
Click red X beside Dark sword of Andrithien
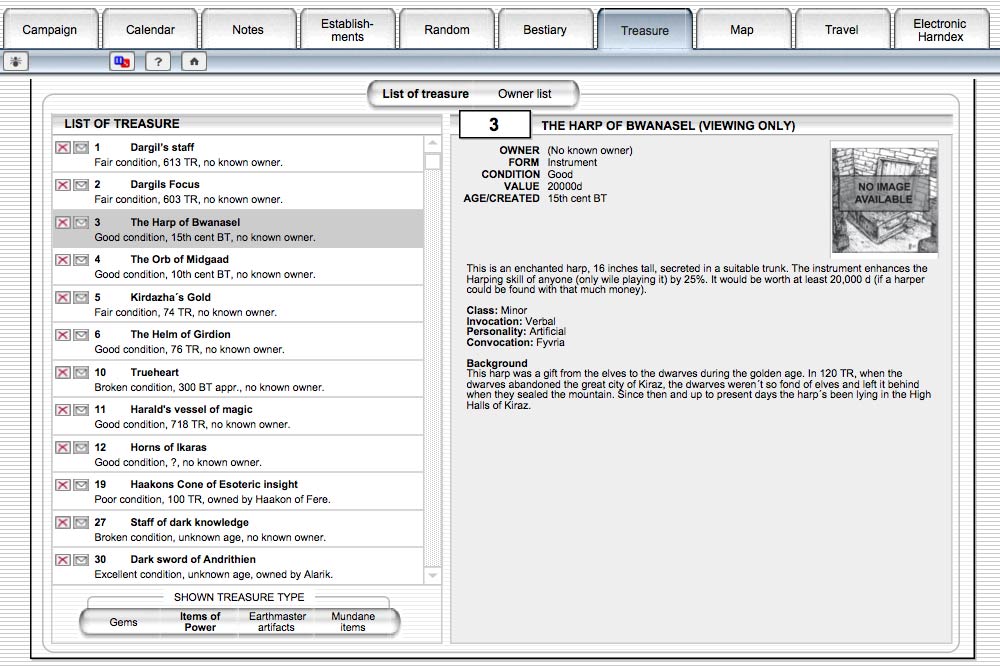click(x=62, y=560)
